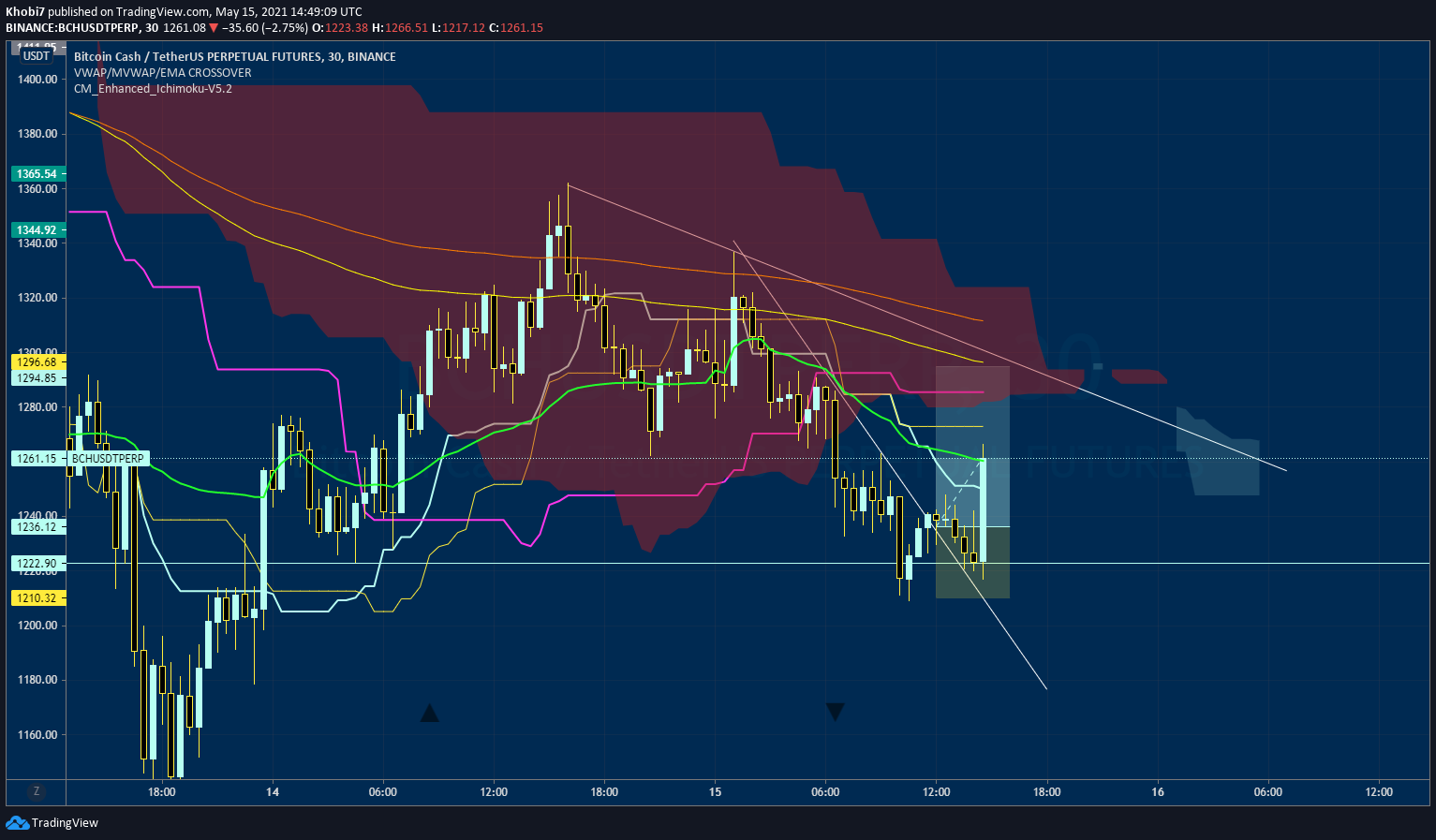Click the date label 15 on the time axis
Image resolution: width=1436 pixels, height=840 pixels.
click(x=715, y=792)
